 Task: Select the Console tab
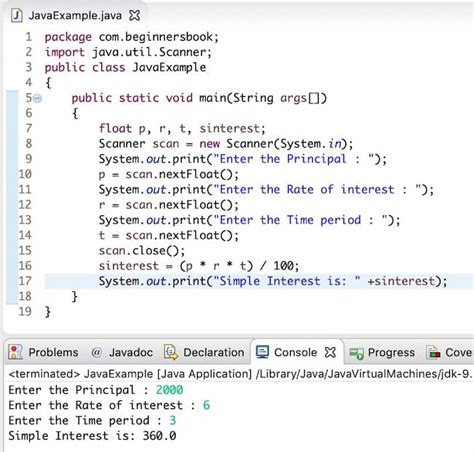(x=296, y=352)
